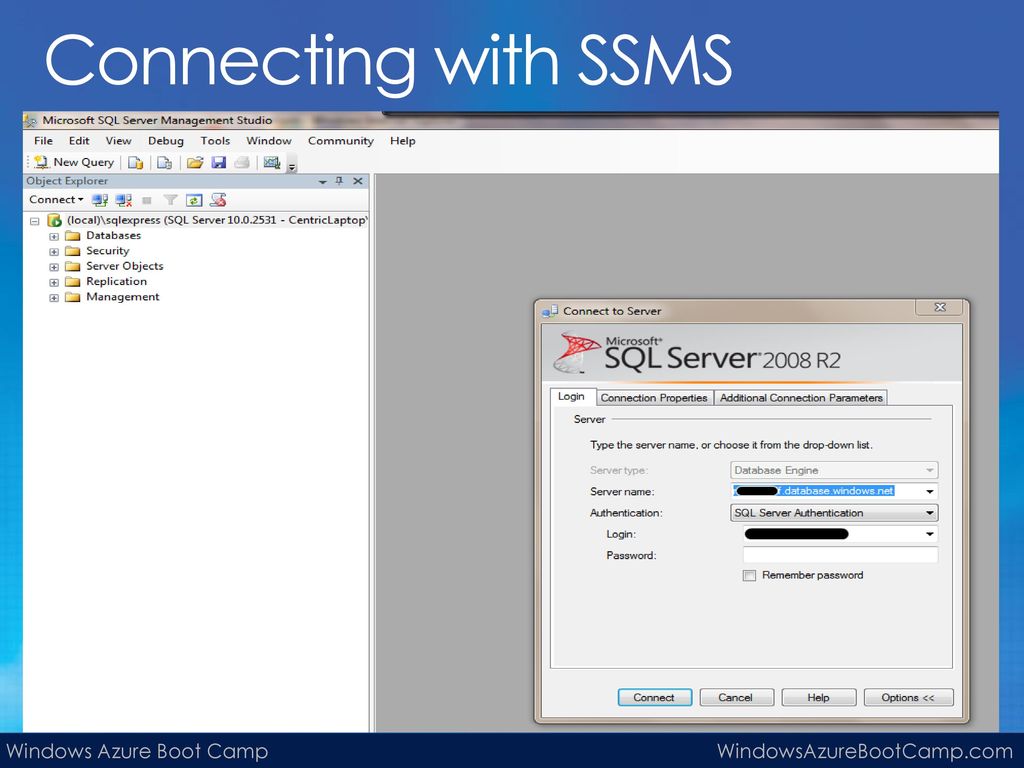Close the Object Explorer panel
The height and width of the screenshot is (768, 1024).
358,181
